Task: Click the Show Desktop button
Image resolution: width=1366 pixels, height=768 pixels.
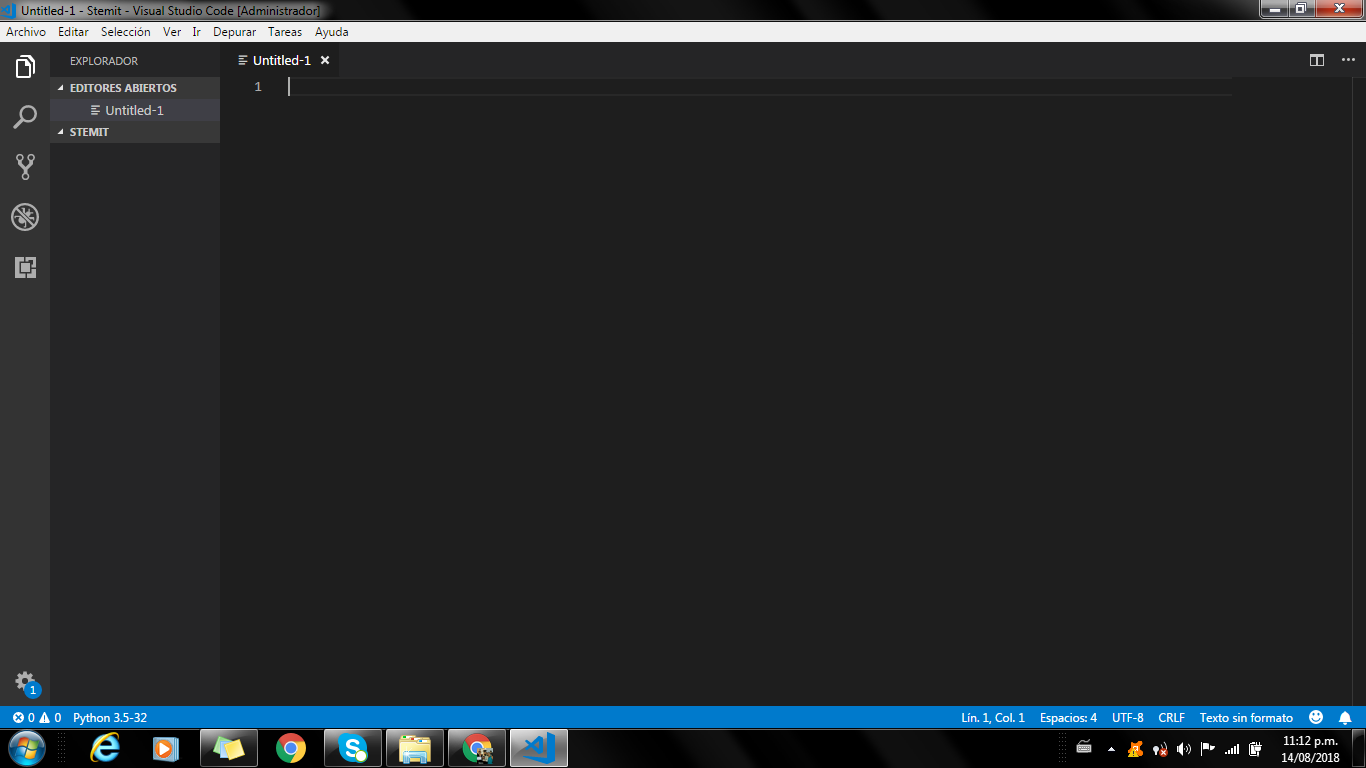Action: coord(1359,748)
